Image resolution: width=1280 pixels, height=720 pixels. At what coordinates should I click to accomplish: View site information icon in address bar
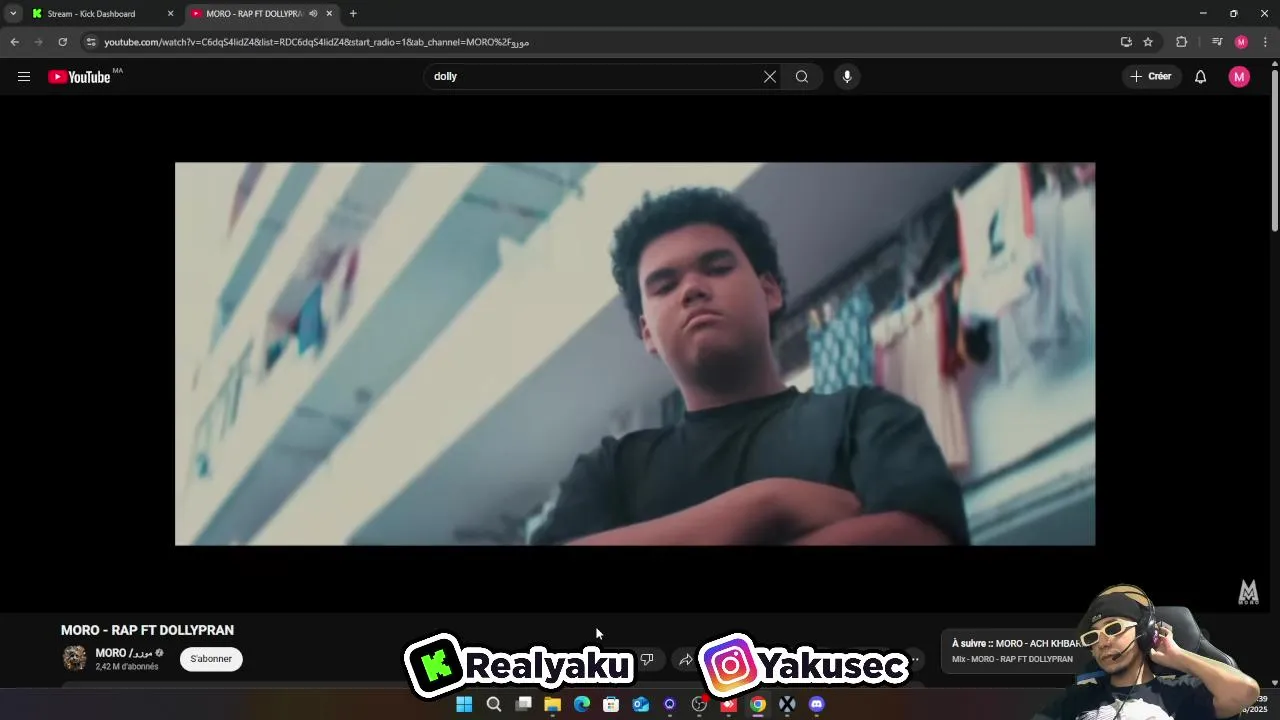click(x=90, y=42)
